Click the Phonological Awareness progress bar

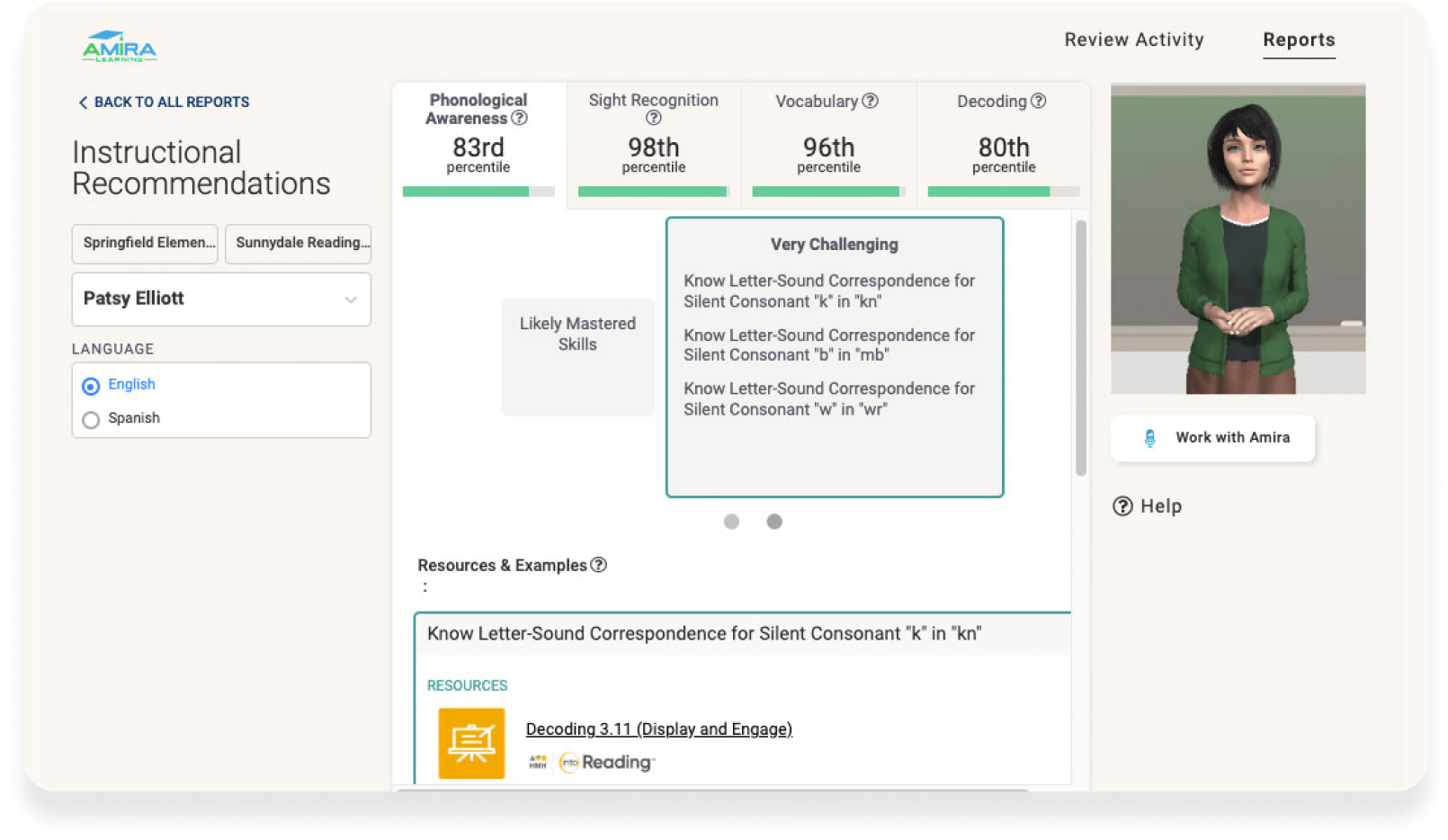point(478,191)
